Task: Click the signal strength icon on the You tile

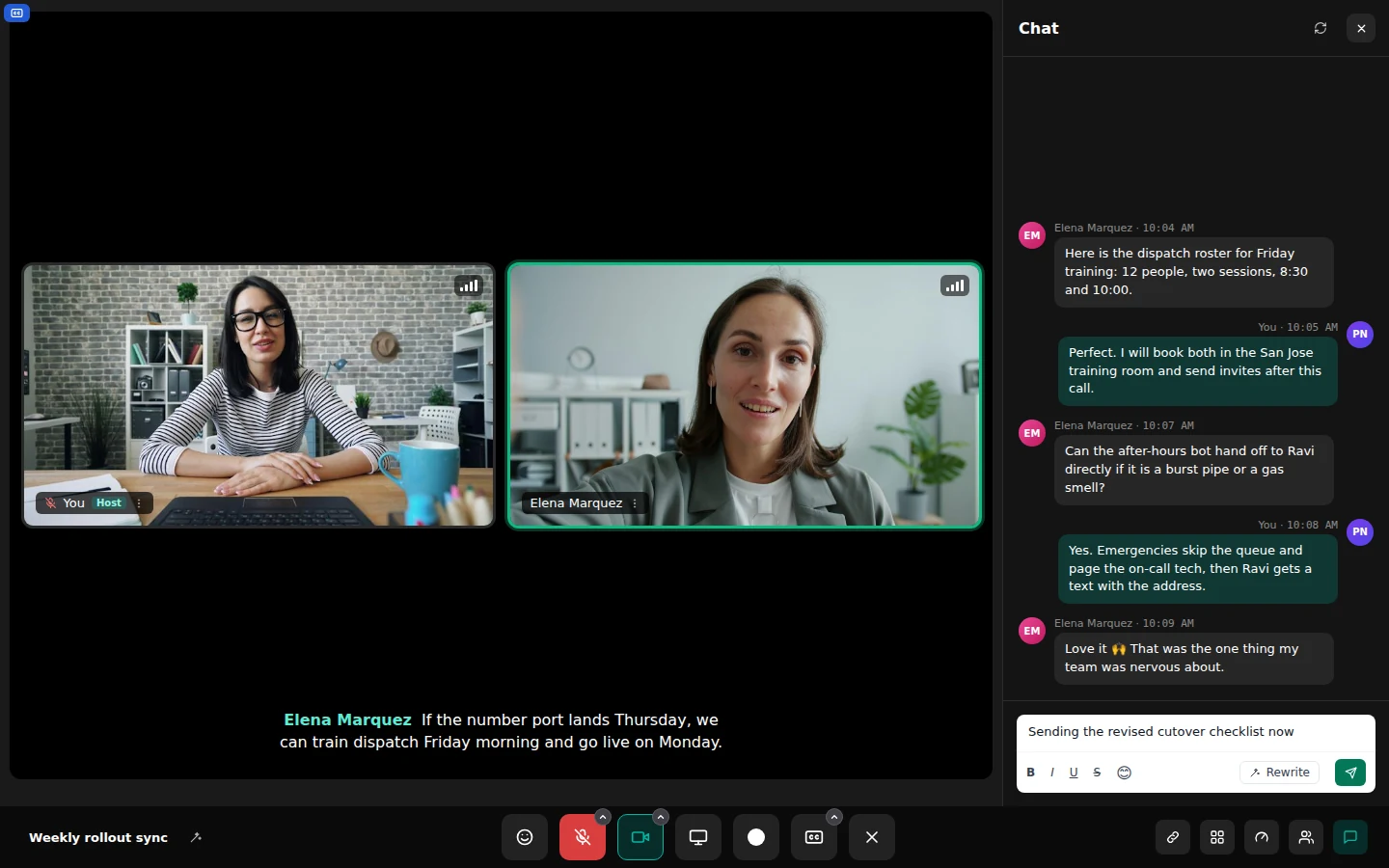Action: 469,285
